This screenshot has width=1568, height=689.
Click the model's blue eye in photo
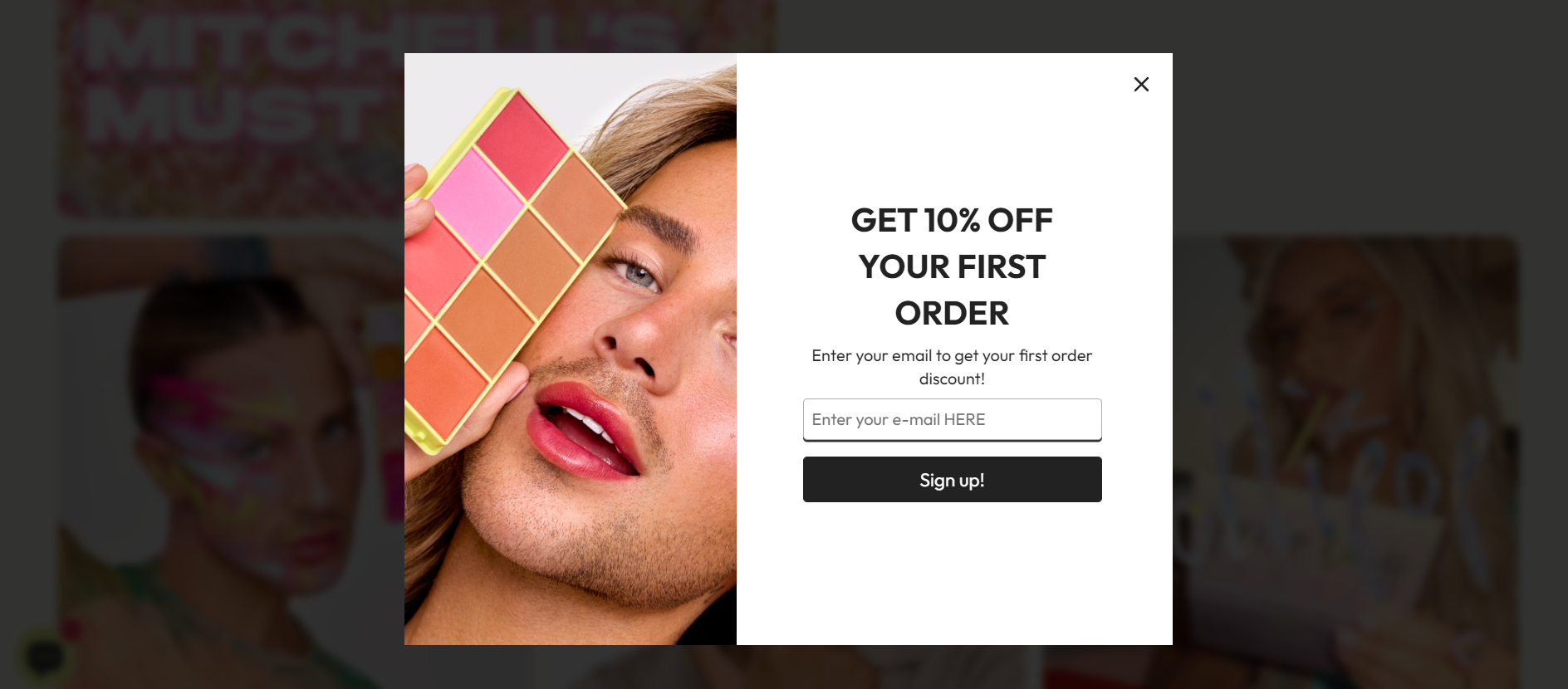tap(639, 273)
